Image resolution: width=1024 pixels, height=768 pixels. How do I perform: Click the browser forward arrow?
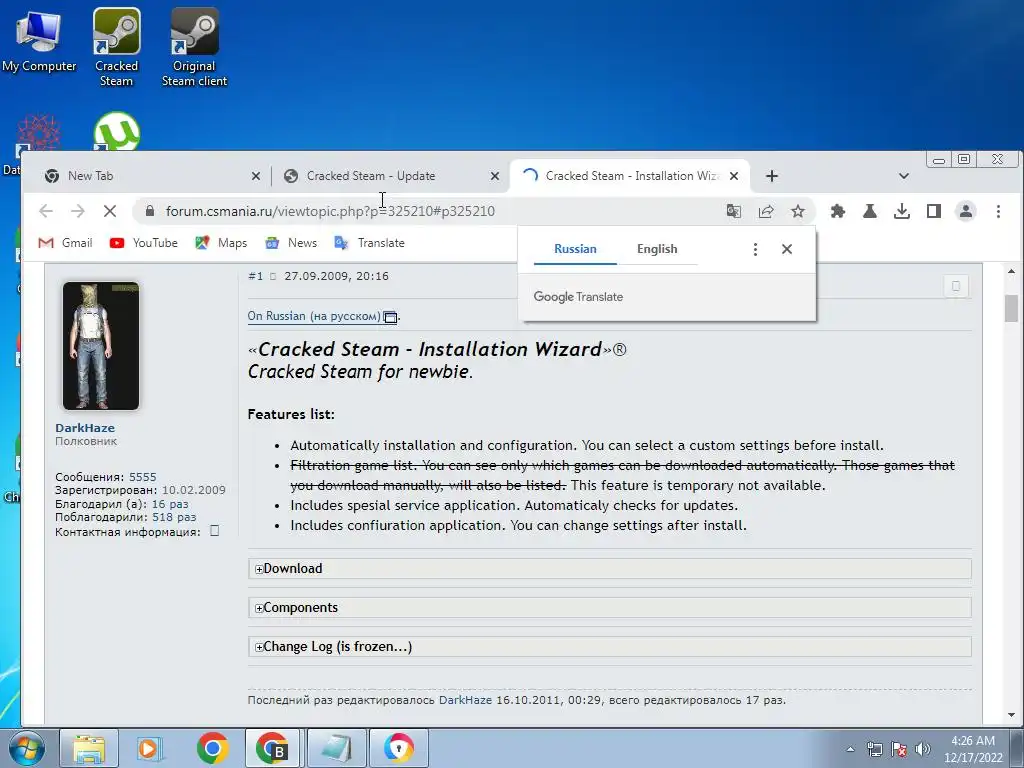pyautogui.click(x=78, y=211)
